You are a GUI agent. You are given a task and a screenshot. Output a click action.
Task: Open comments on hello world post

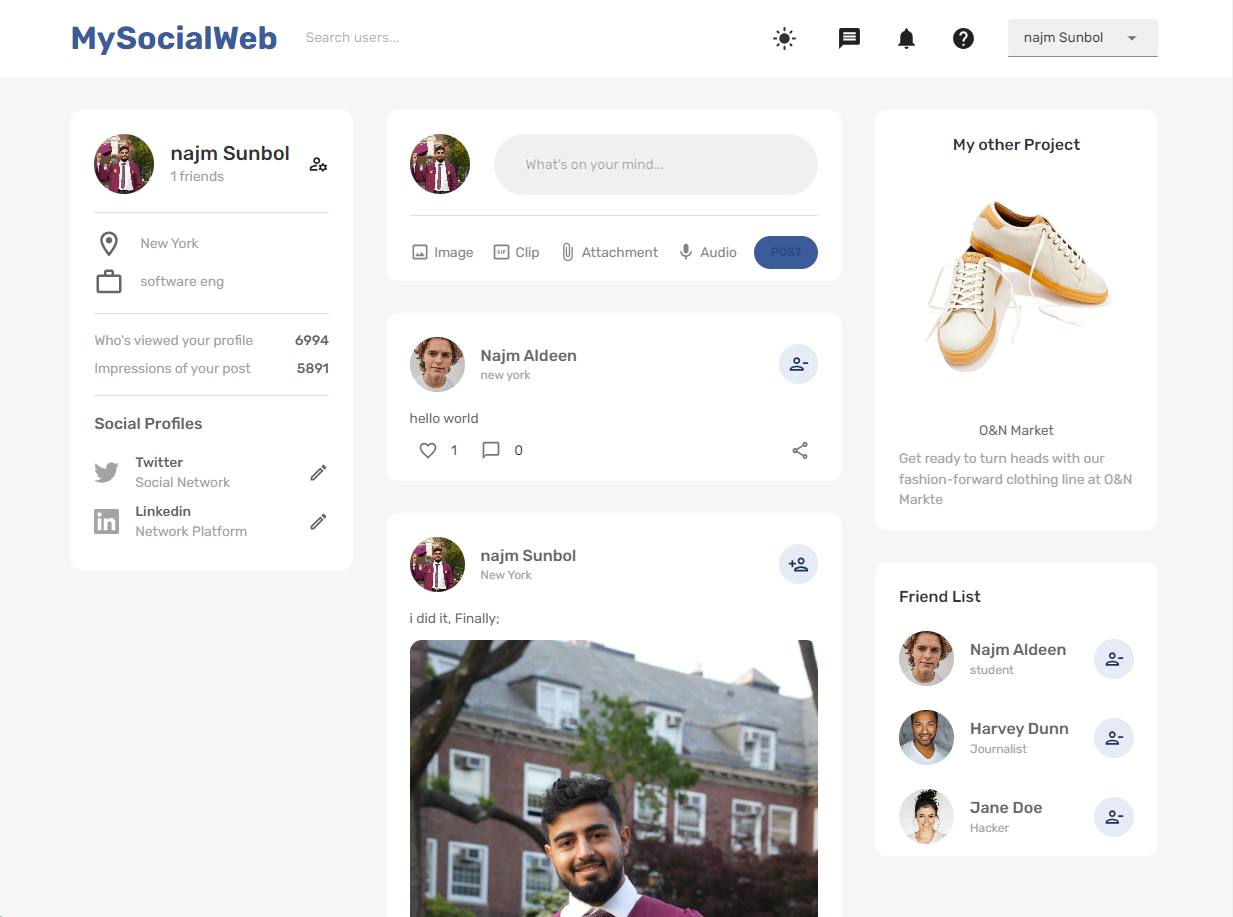[491, 451]
